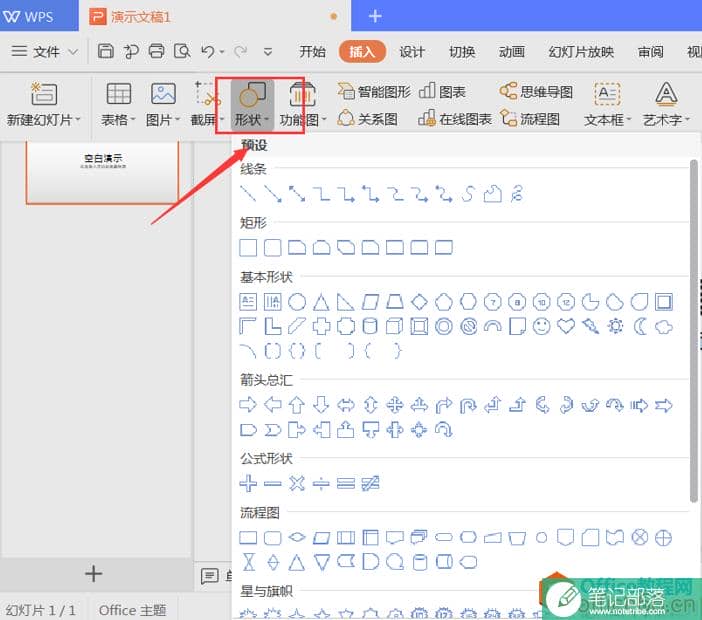The width and height of the screenshot is (702, 620).
Task: Select the isosceles triangle under 基本形状
Action: point(321,302)
